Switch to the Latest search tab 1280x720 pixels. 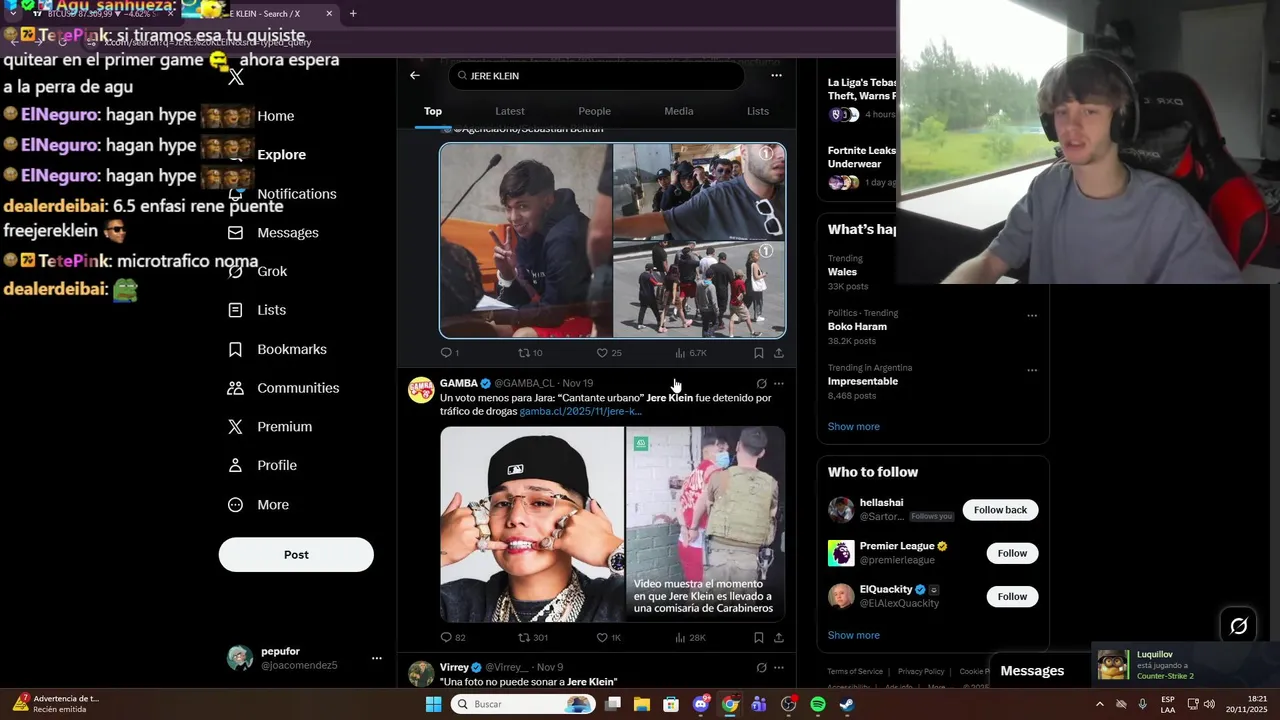(510, 111)
